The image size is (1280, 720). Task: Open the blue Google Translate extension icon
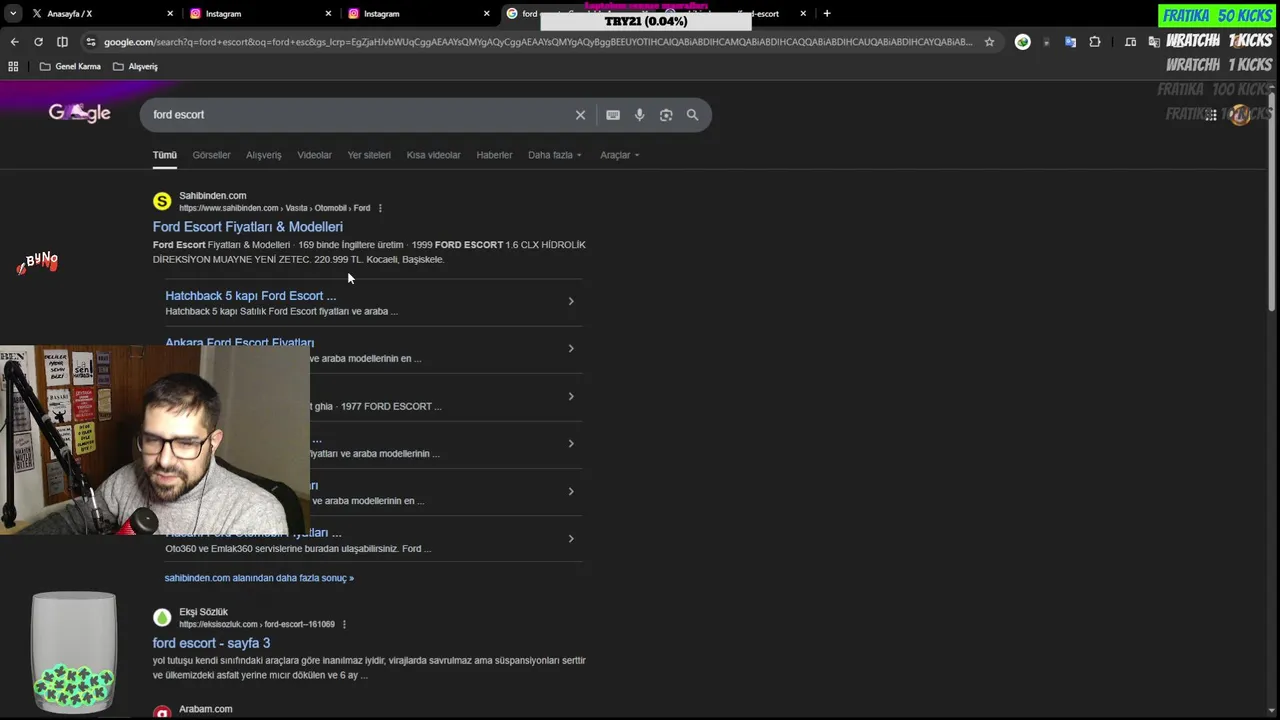coord(1070,42)
